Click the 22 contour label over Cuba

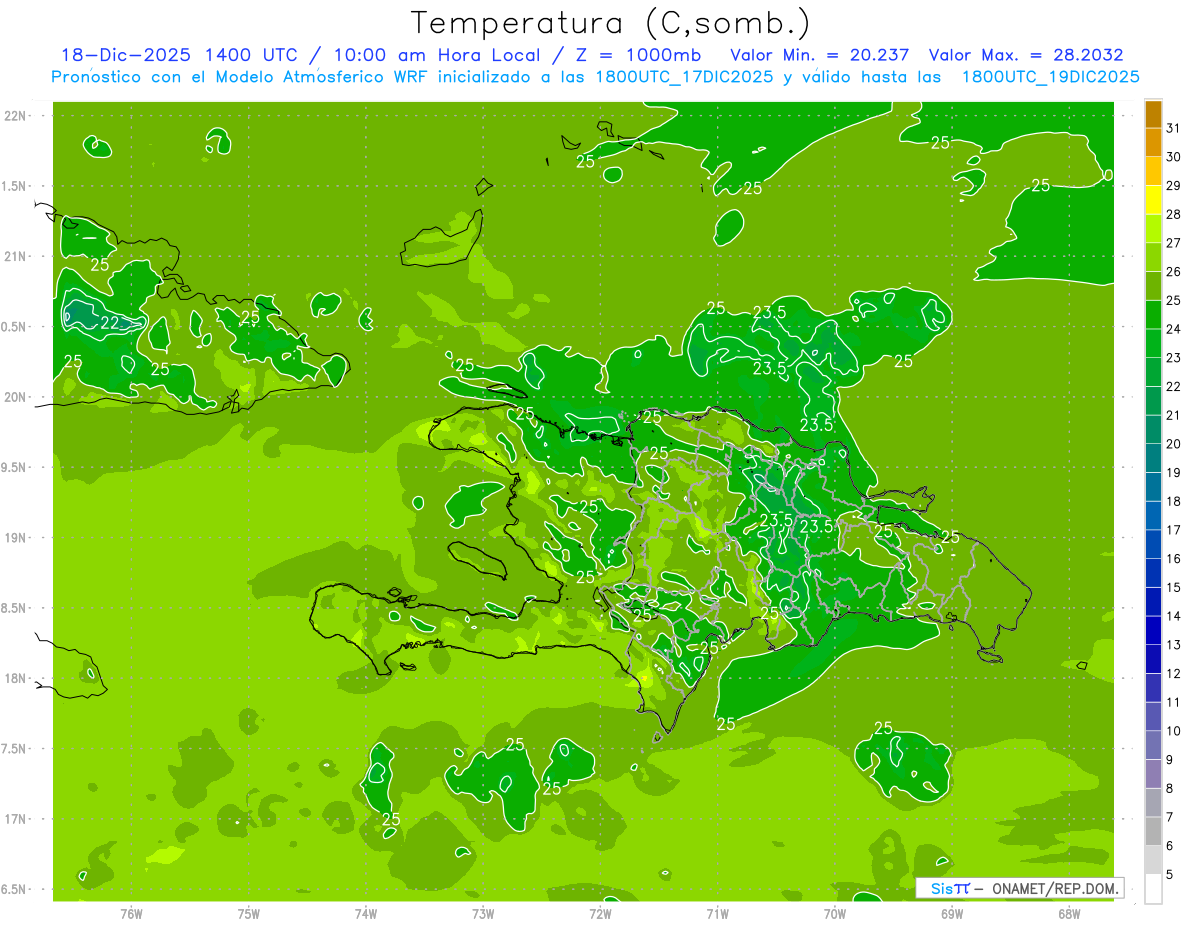click(x=110, y=322)
